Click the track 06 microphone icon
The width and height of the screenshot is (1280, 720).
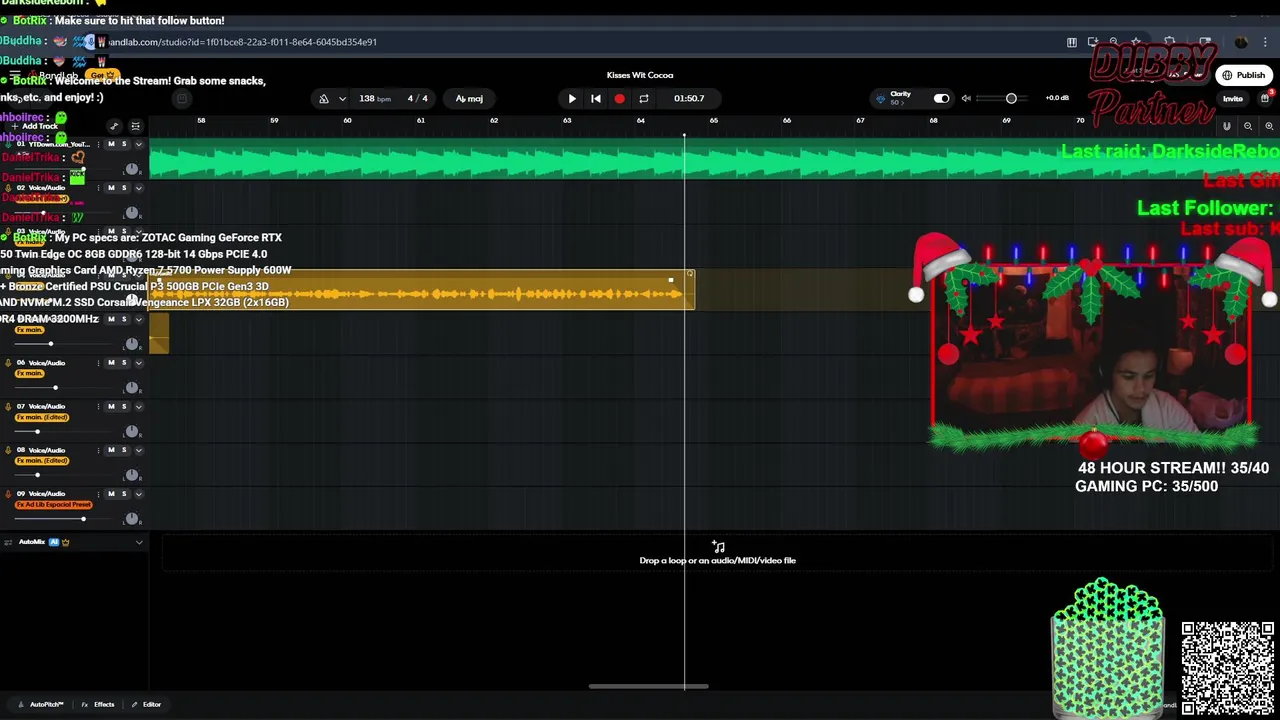(8, 363)
